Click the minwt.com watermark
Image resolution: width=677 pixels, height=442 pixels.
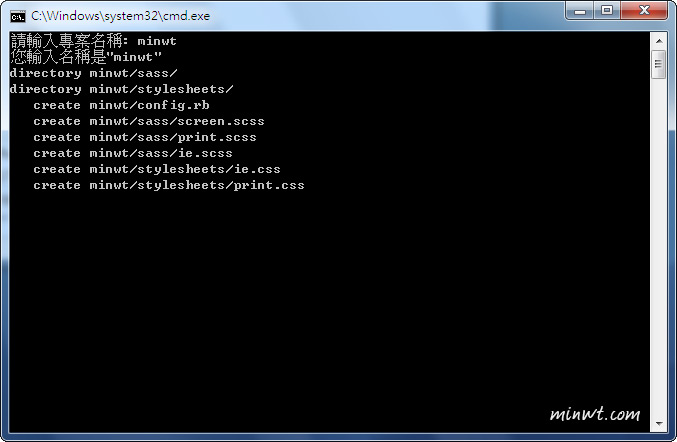pos(595,414)
